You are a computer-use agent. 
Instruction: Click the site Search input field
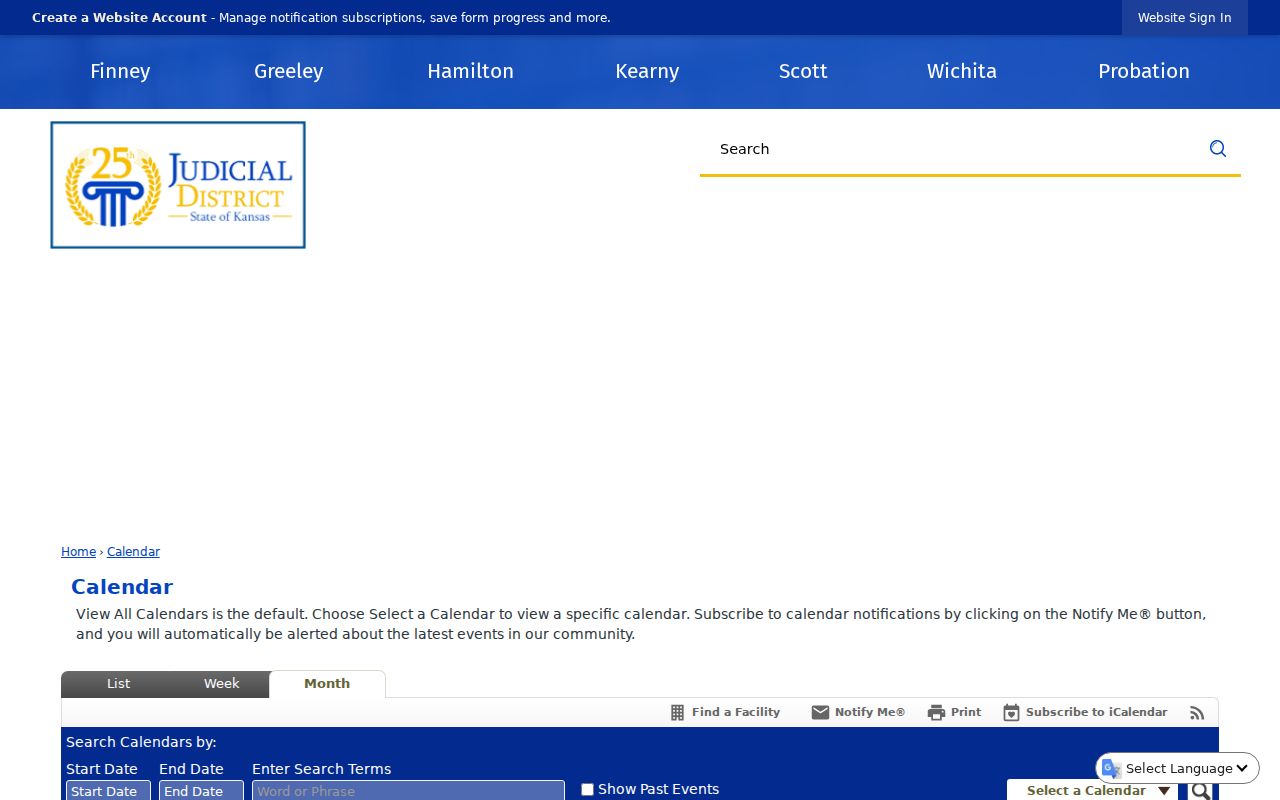[x=950, y=149]
